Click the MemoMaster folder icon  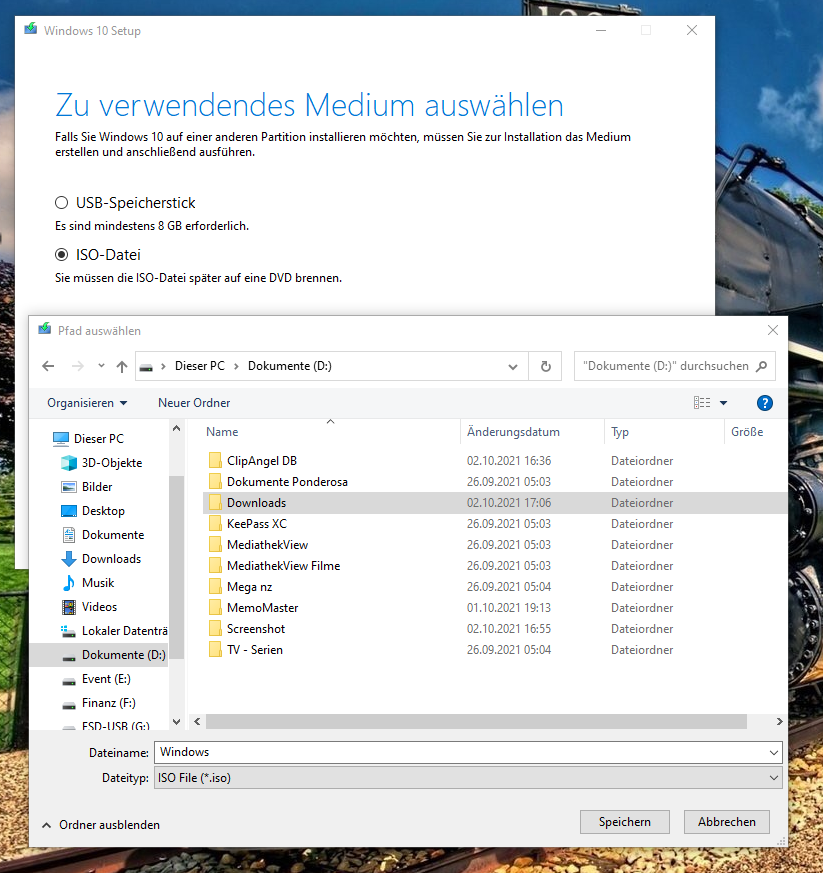point(215,607)
